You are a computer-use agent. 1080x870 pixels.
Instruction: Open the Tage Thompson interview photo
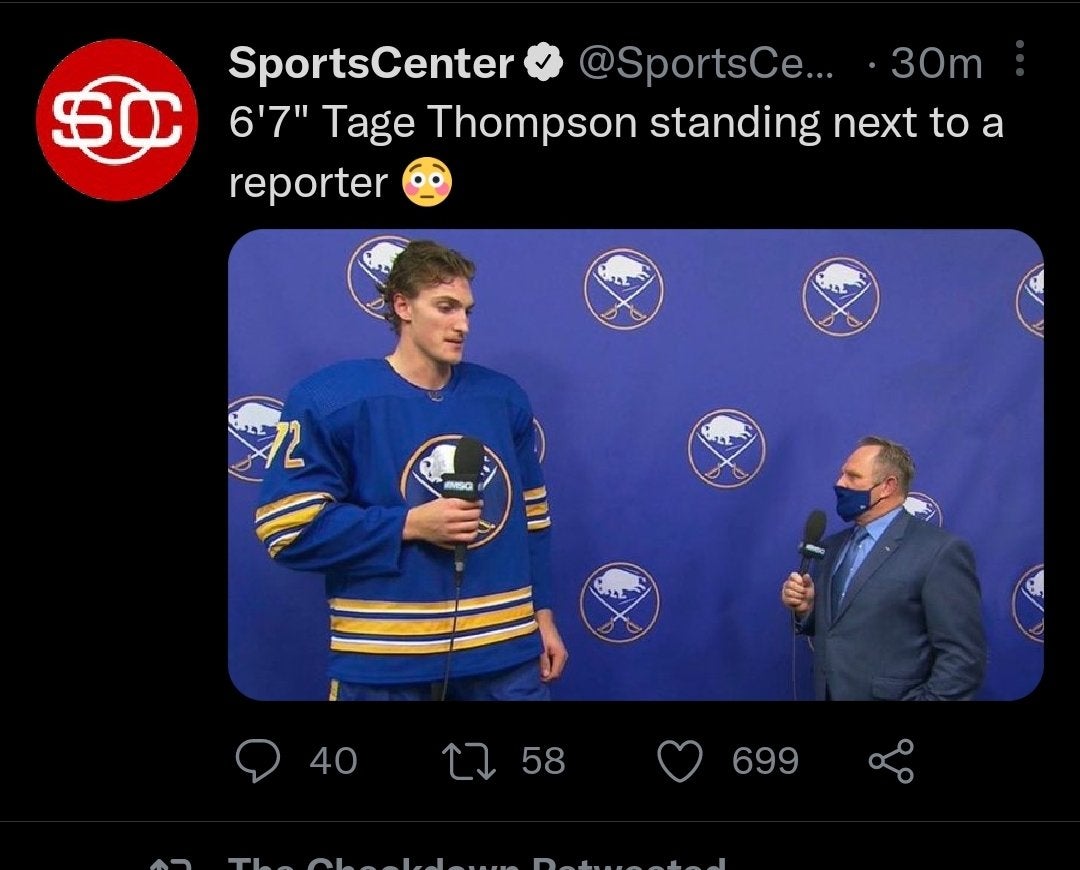635,464
